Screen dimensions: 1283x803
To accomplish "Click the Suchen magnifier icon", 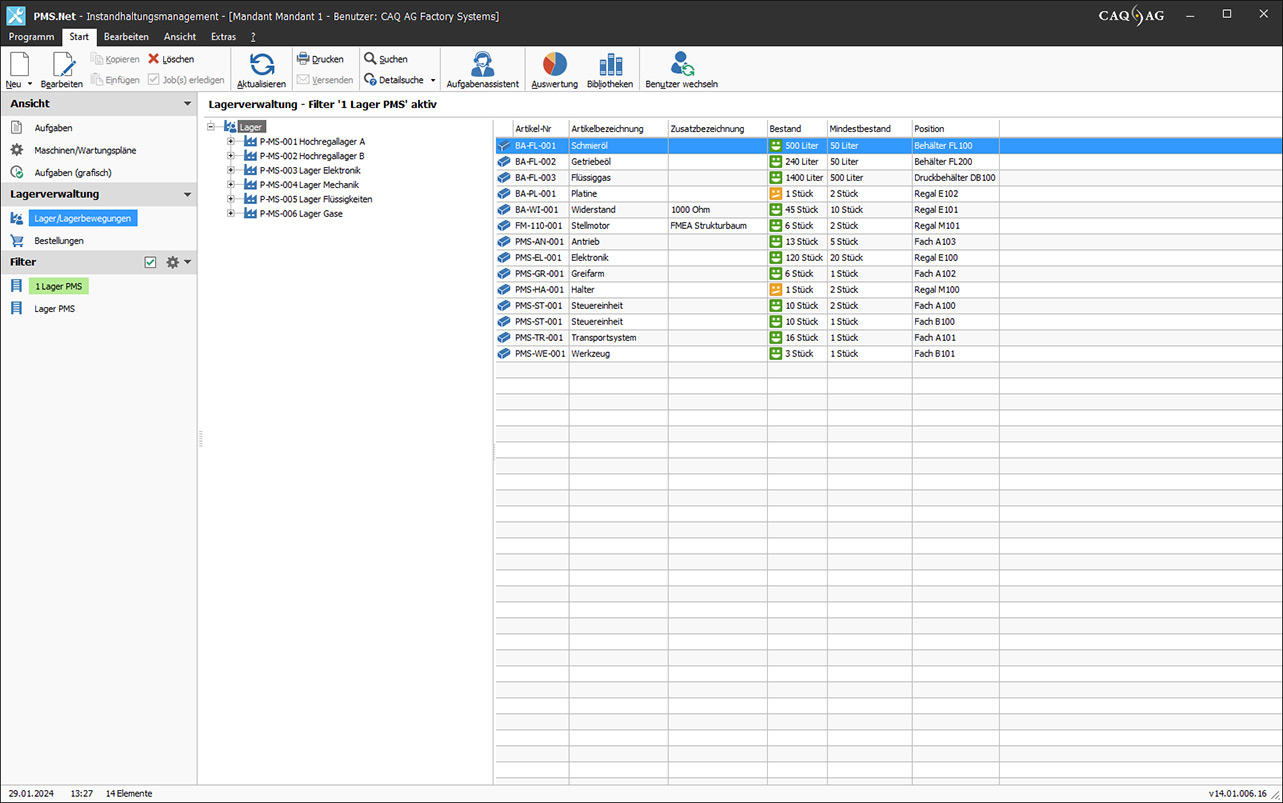I will [370, 59].
